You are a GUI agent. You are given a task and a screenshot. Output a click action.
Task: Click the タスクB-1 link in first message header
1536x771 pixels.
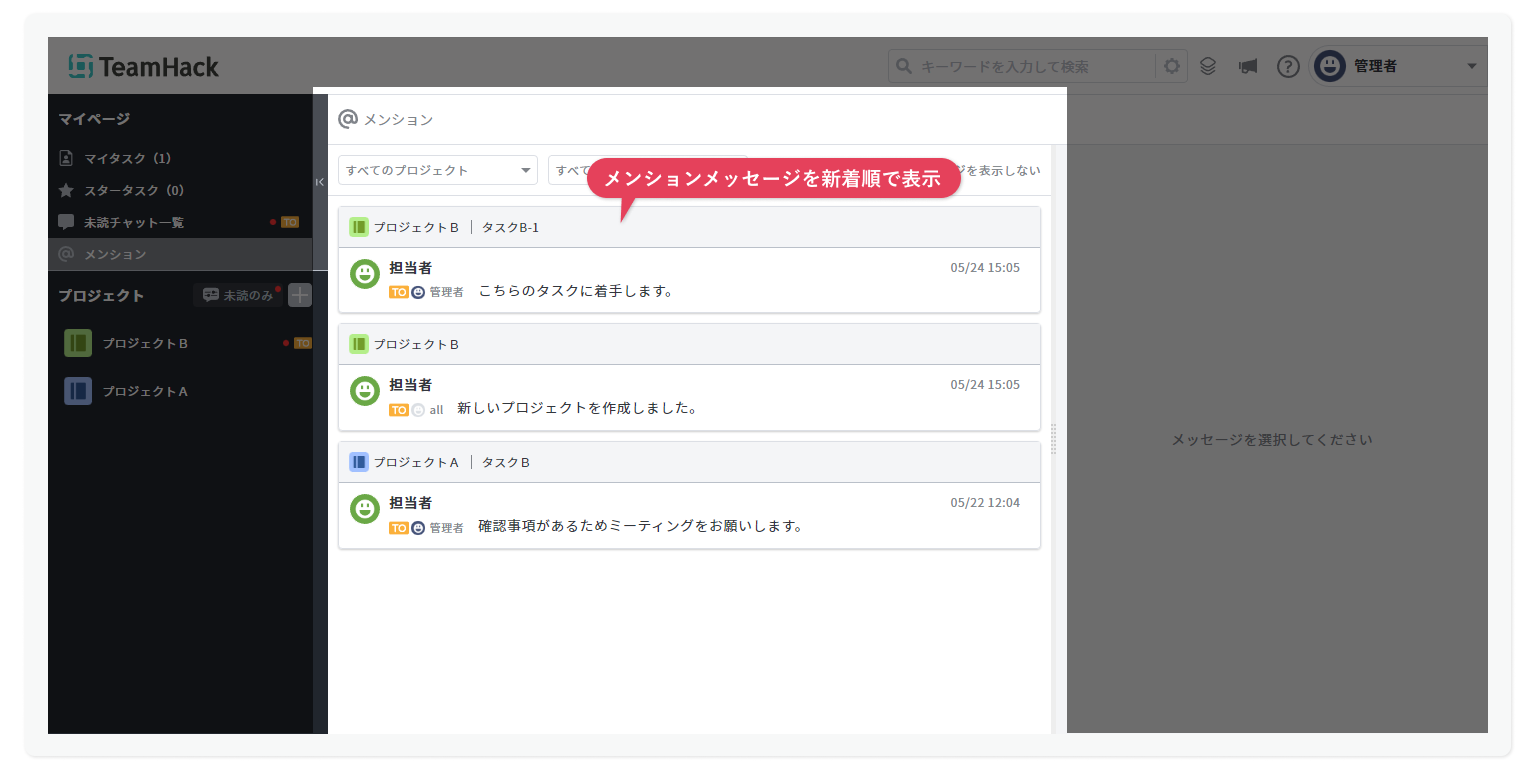pyautogui.click(x=510, y=227)
